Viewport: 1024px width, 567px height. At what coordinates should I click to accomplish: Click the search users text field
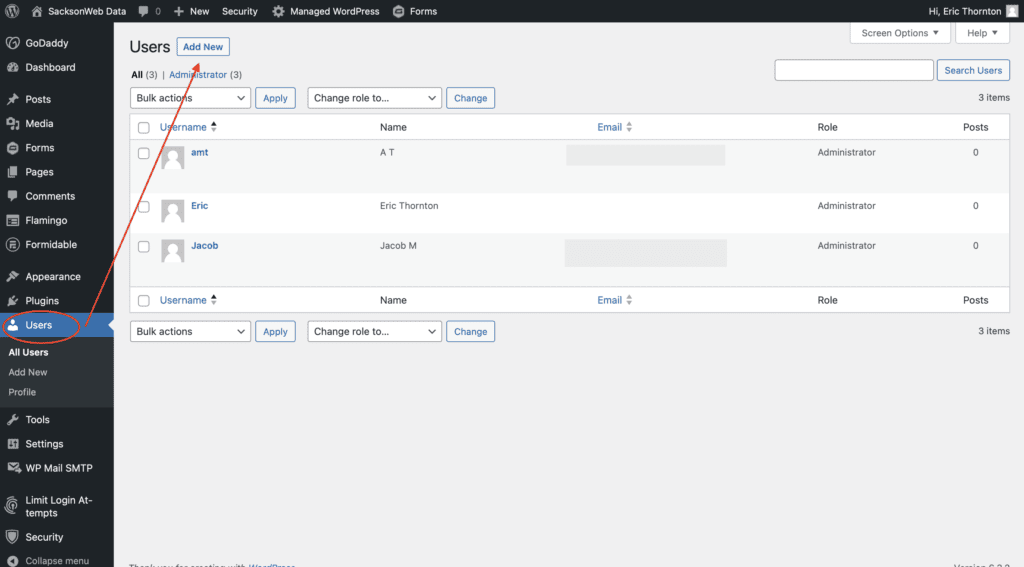pyautogui.click(x=854, y=70)
